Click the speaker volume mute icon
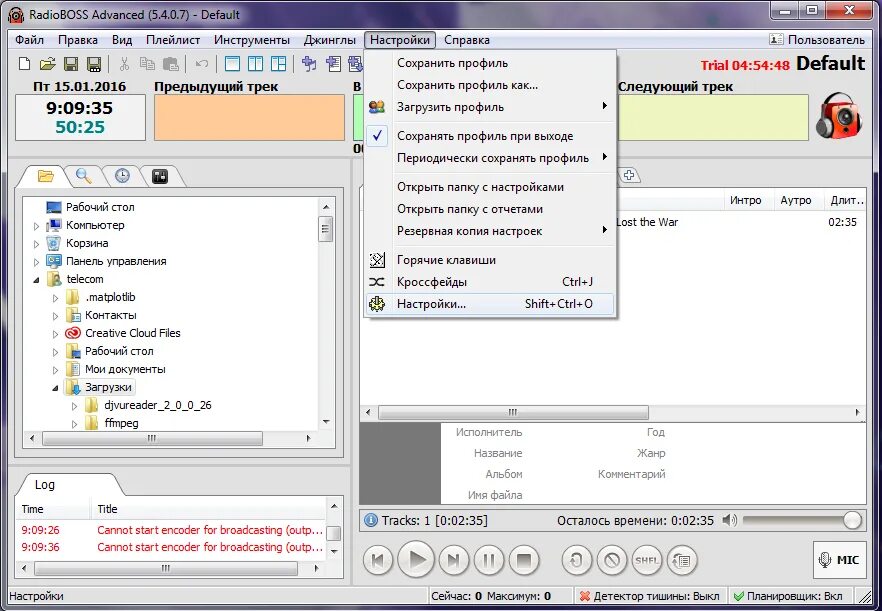 730,520
